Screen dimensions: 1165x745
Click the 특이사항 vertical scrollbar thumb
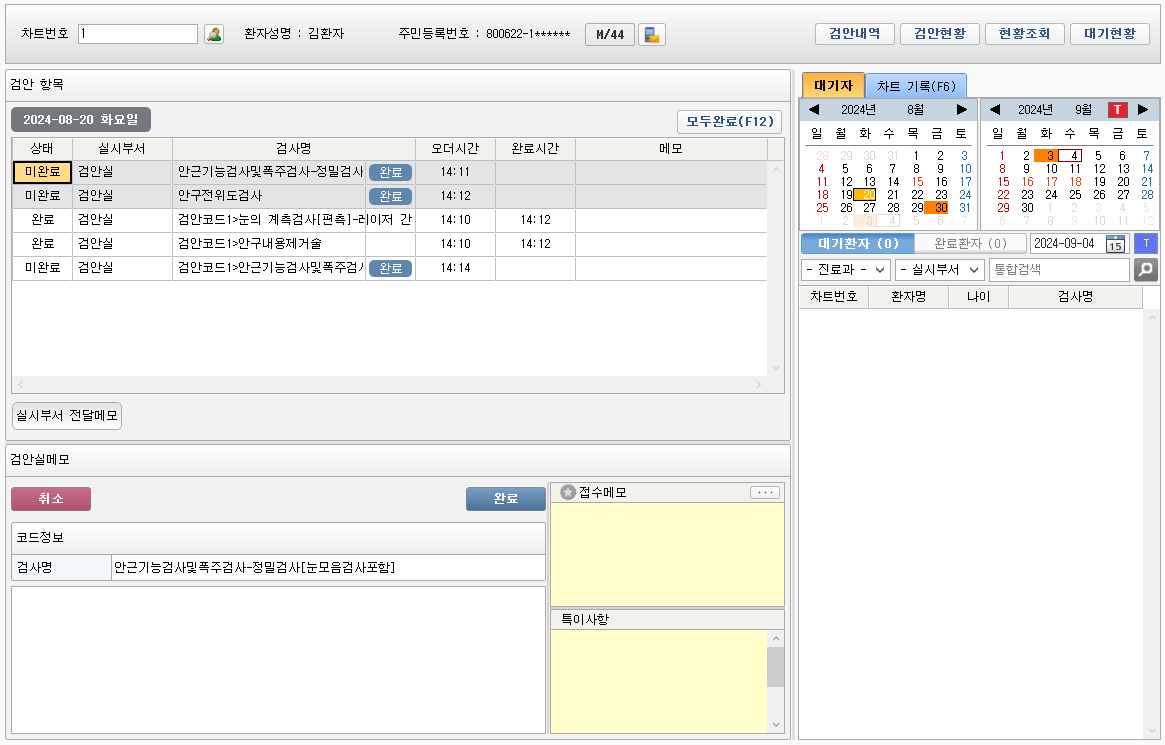[x=775, y=667]
